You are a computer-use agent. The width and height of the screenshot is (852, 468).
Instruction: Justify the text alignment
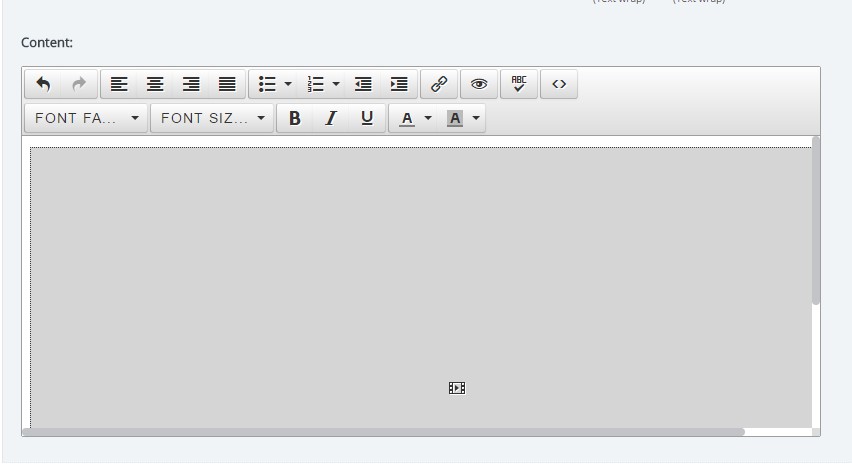(x=227, y=84)
